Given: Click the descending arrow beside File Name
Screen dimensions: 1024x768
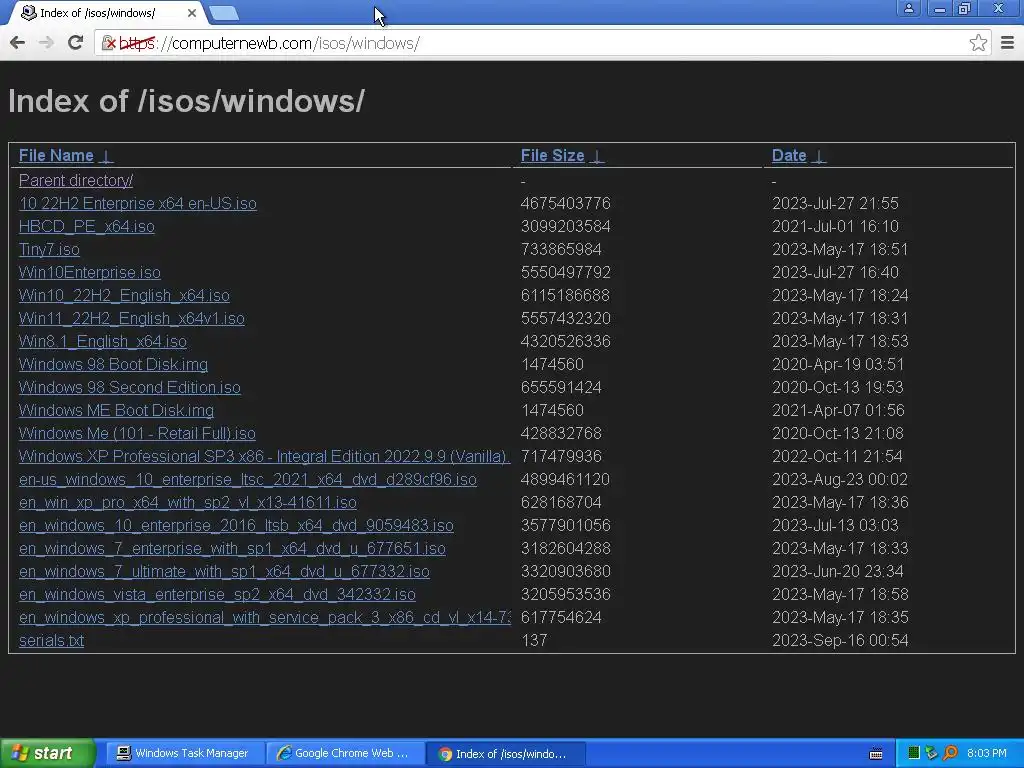Looking at the screenshot, I should pyautogui.click(x=106, y=156).
